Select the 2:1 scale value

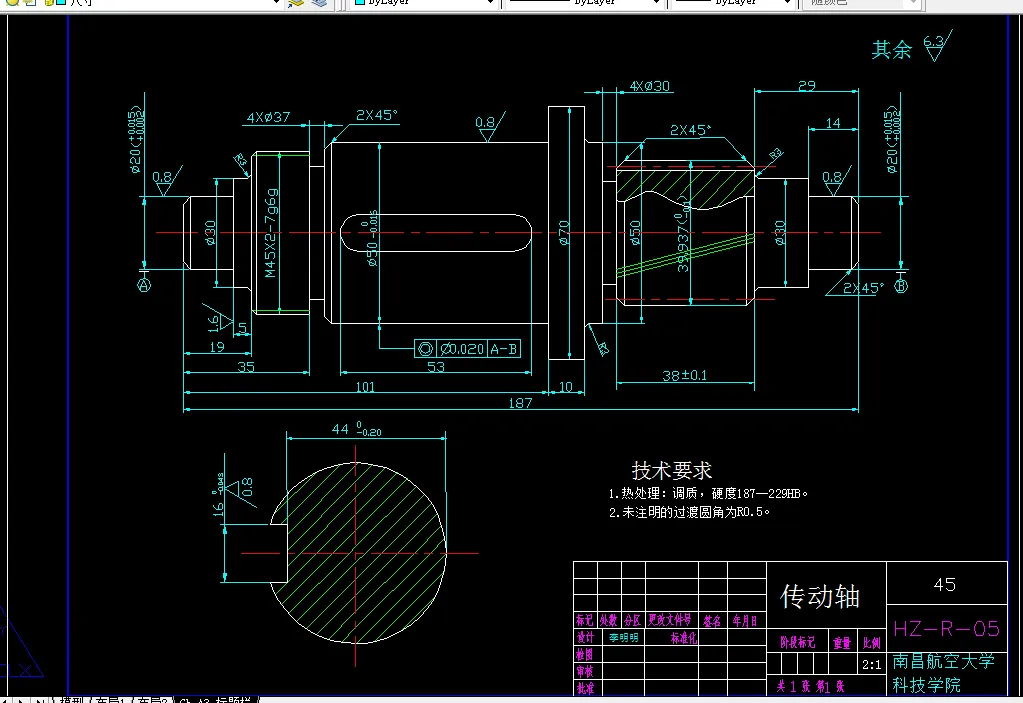coord(872,665)
